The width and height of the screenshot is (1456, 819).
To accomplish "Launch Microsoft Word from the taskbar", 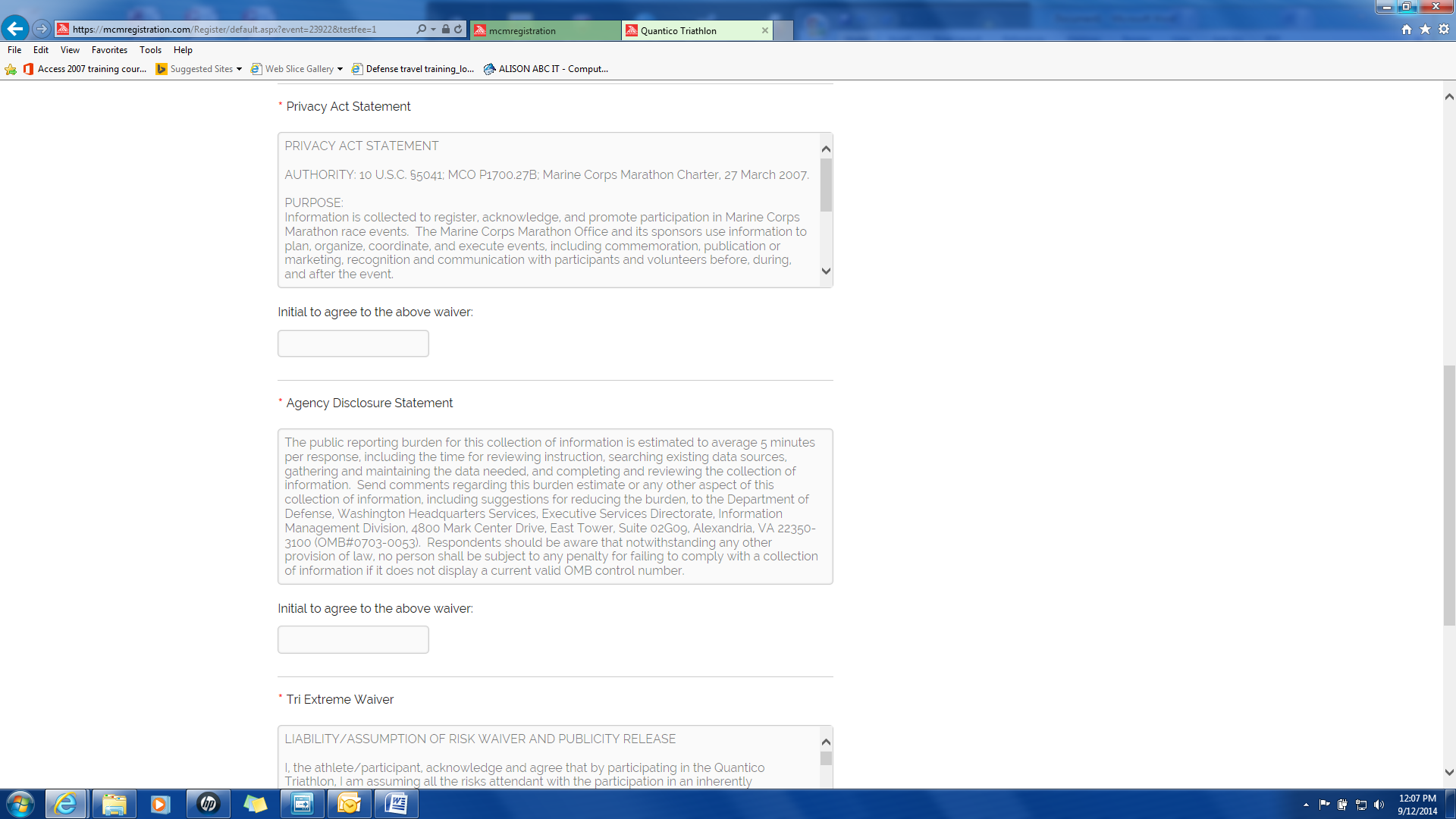I will click(396, 803).
